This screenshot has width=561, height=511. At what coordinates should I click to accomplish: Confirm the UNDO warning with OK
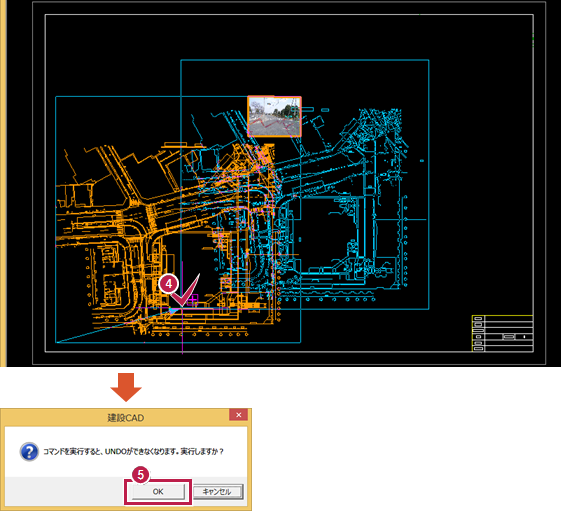point(158,492)
